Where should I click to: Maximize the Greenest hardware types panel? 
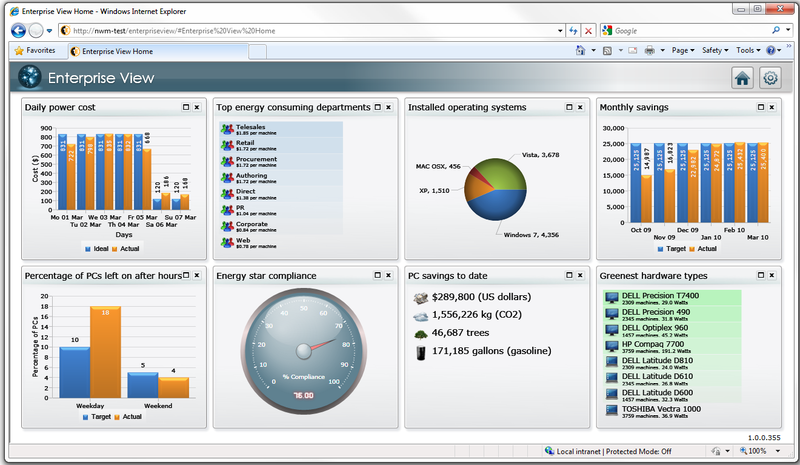[759, 276]
